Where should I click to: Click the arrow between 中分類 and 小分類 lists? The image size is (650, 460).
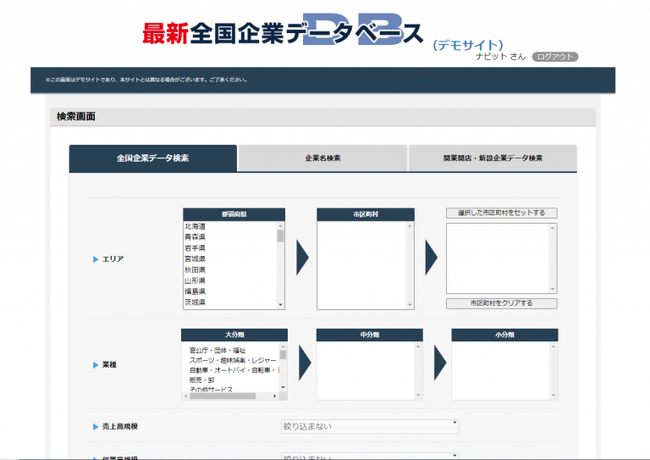tap(431, 364)
